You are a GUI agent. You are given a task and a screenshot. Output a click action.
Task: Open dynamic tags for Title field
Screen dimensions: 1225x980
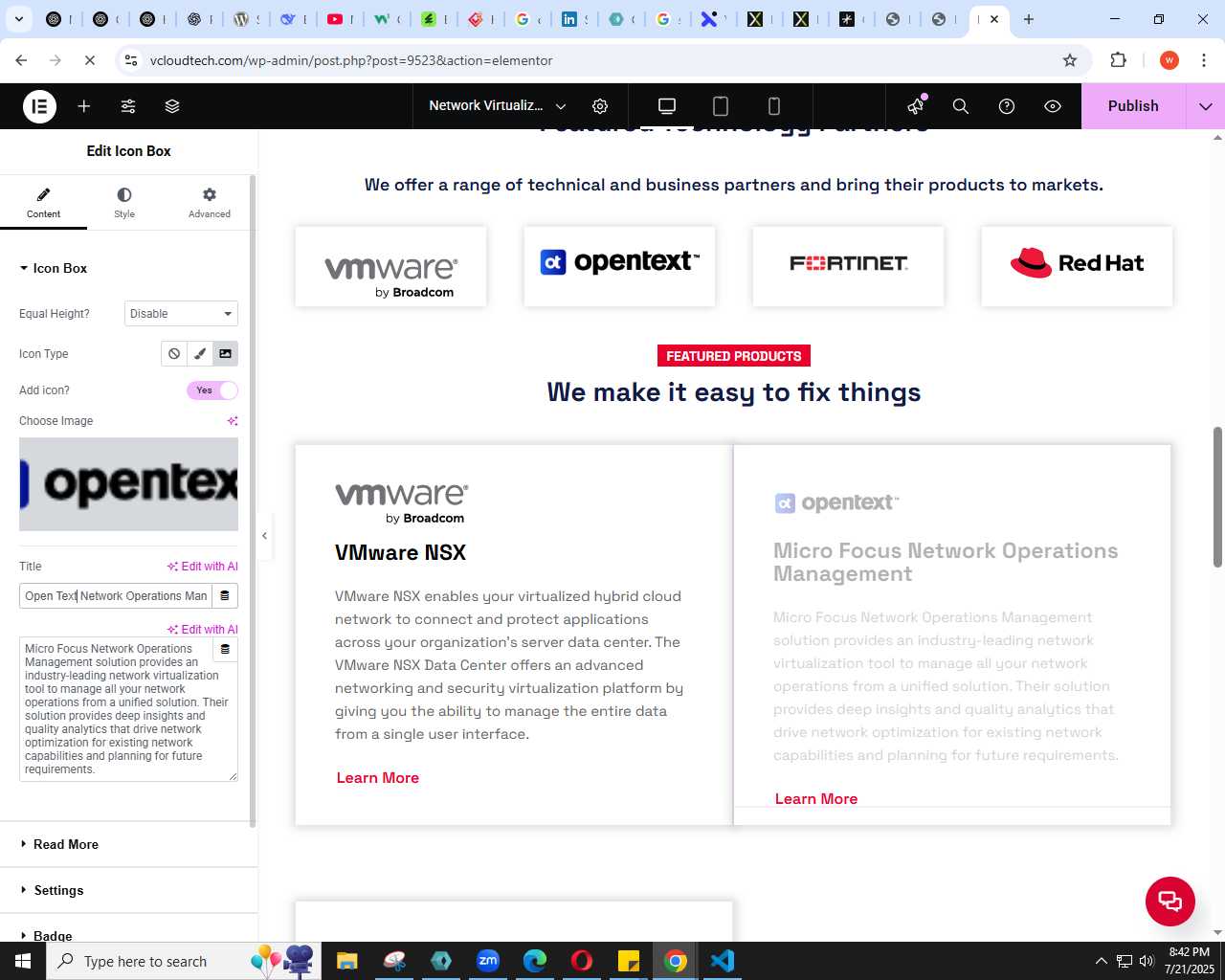pyautogui.click(x=225, y=595)
